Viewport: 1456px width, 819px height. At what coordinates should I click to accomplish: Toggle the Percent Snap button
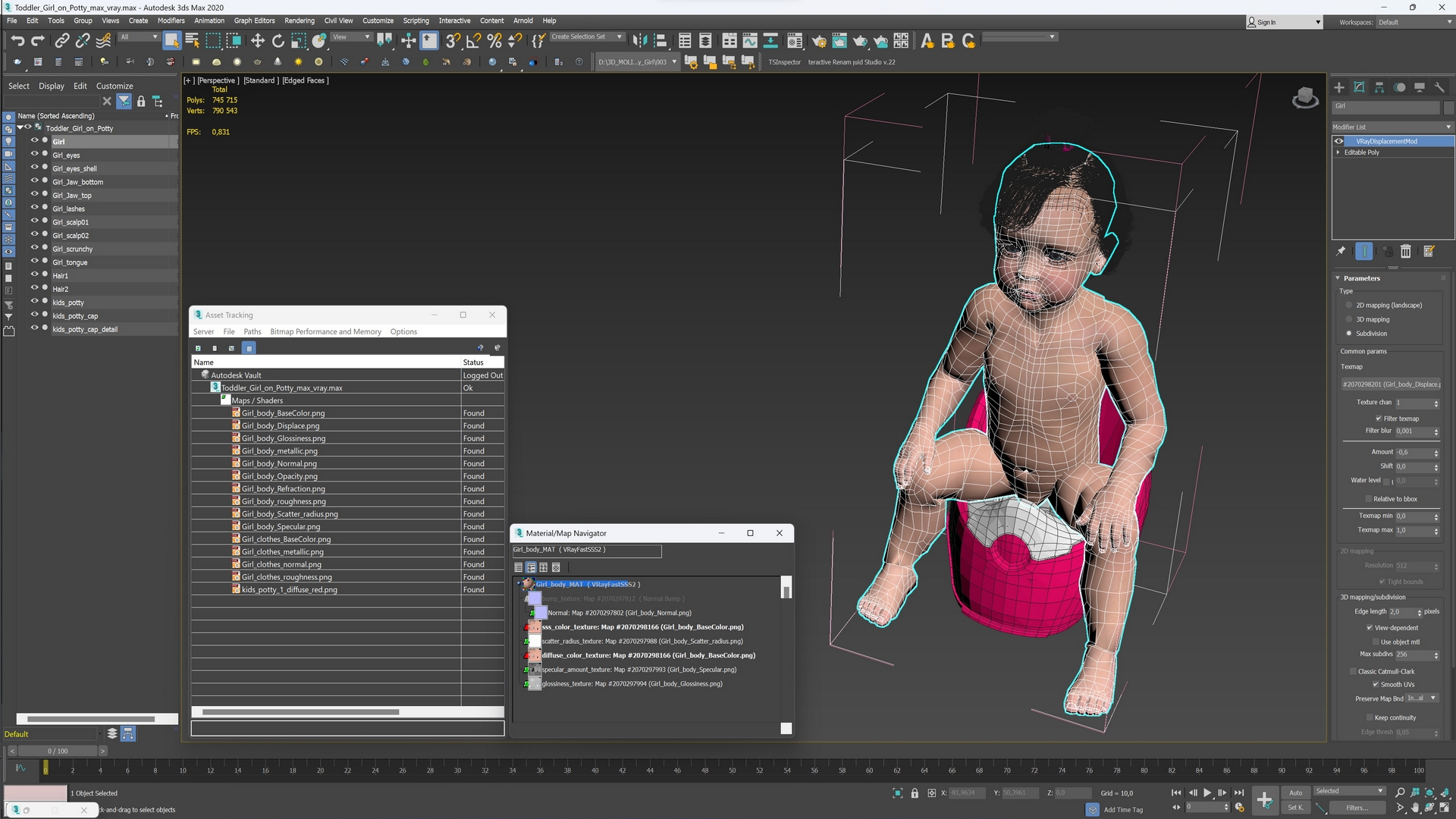pyautogui.click(x=494, y=41)
